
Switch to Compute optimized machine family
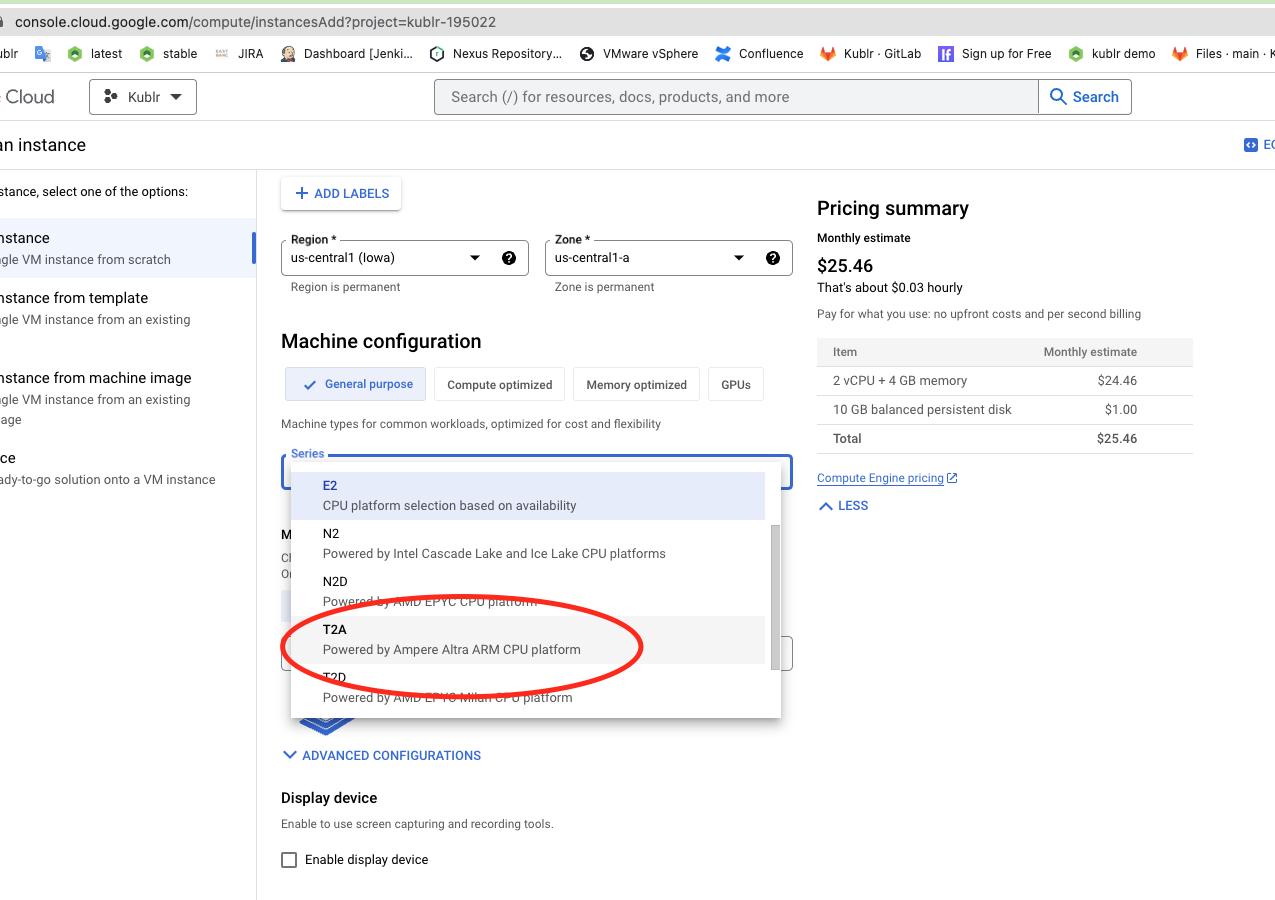tap(500, 384)
